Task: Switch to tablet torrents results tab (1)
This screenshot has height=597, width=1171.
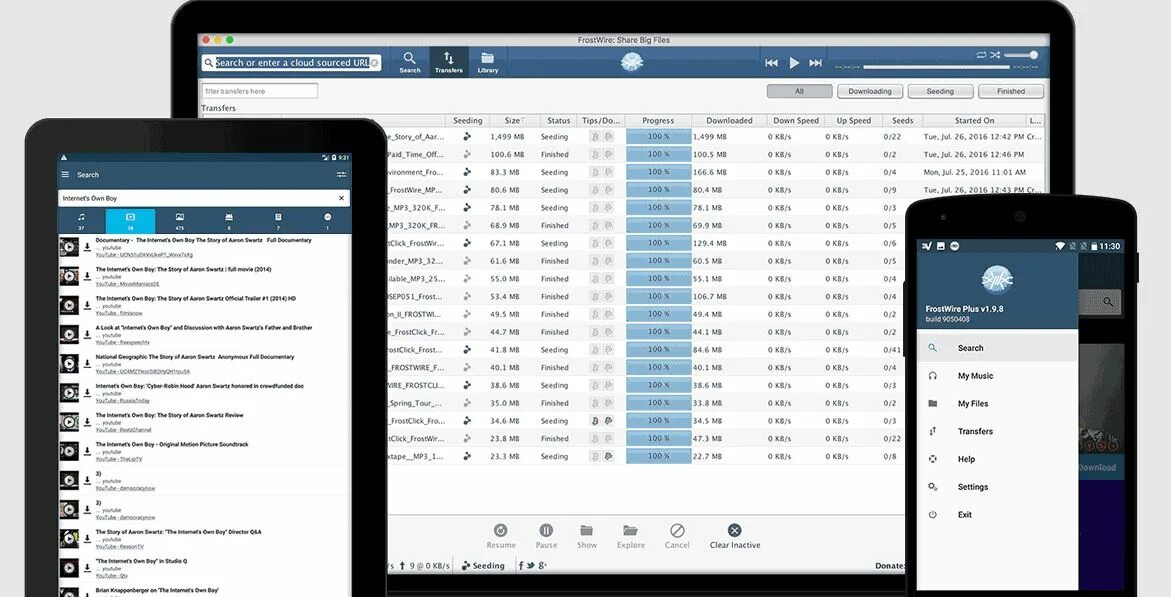Action: (x=327, y=221)
